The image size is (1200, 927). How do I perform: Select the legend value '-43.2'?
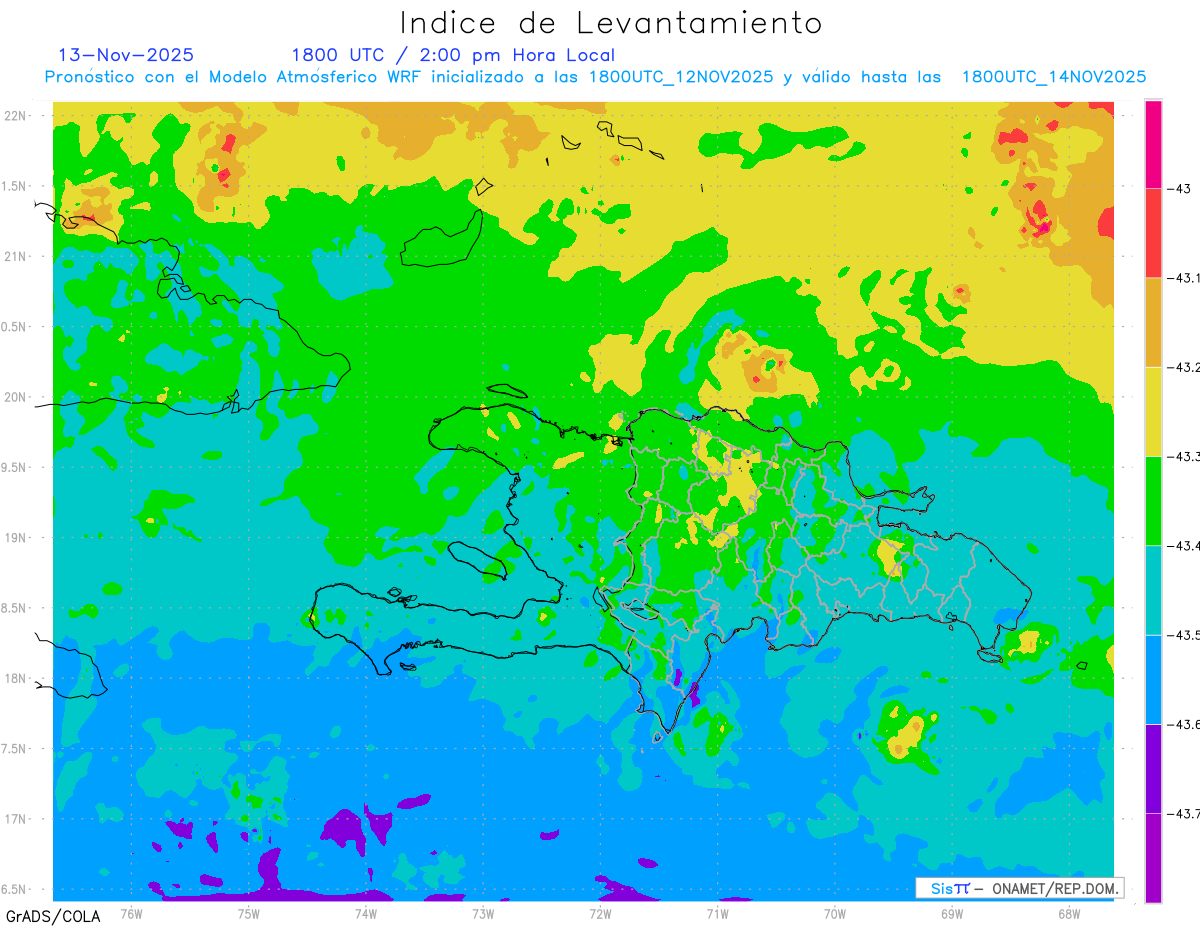click(x=1182, y=367)
